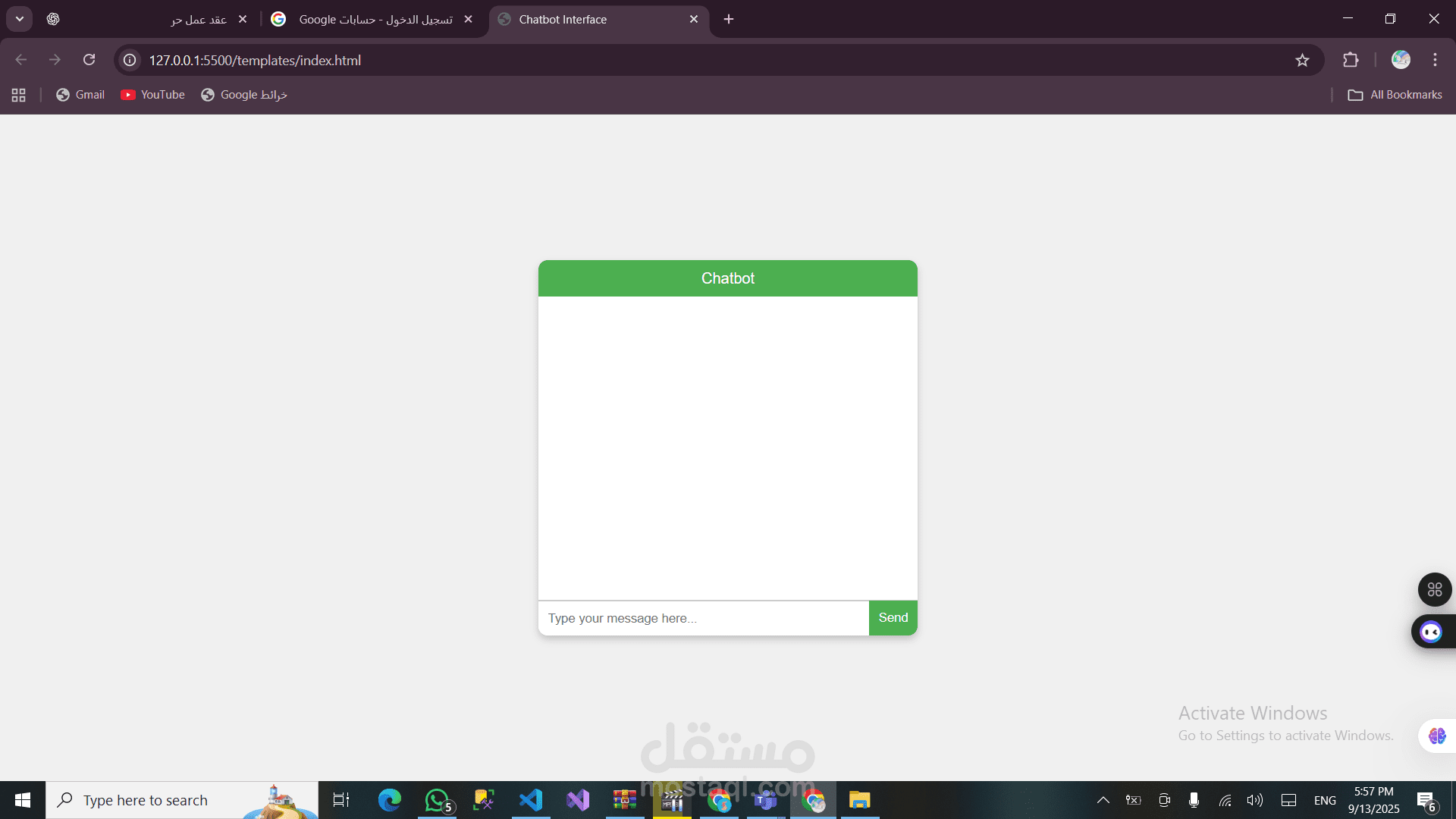Click the battery status tray icon

click(x=1134, y=800)
